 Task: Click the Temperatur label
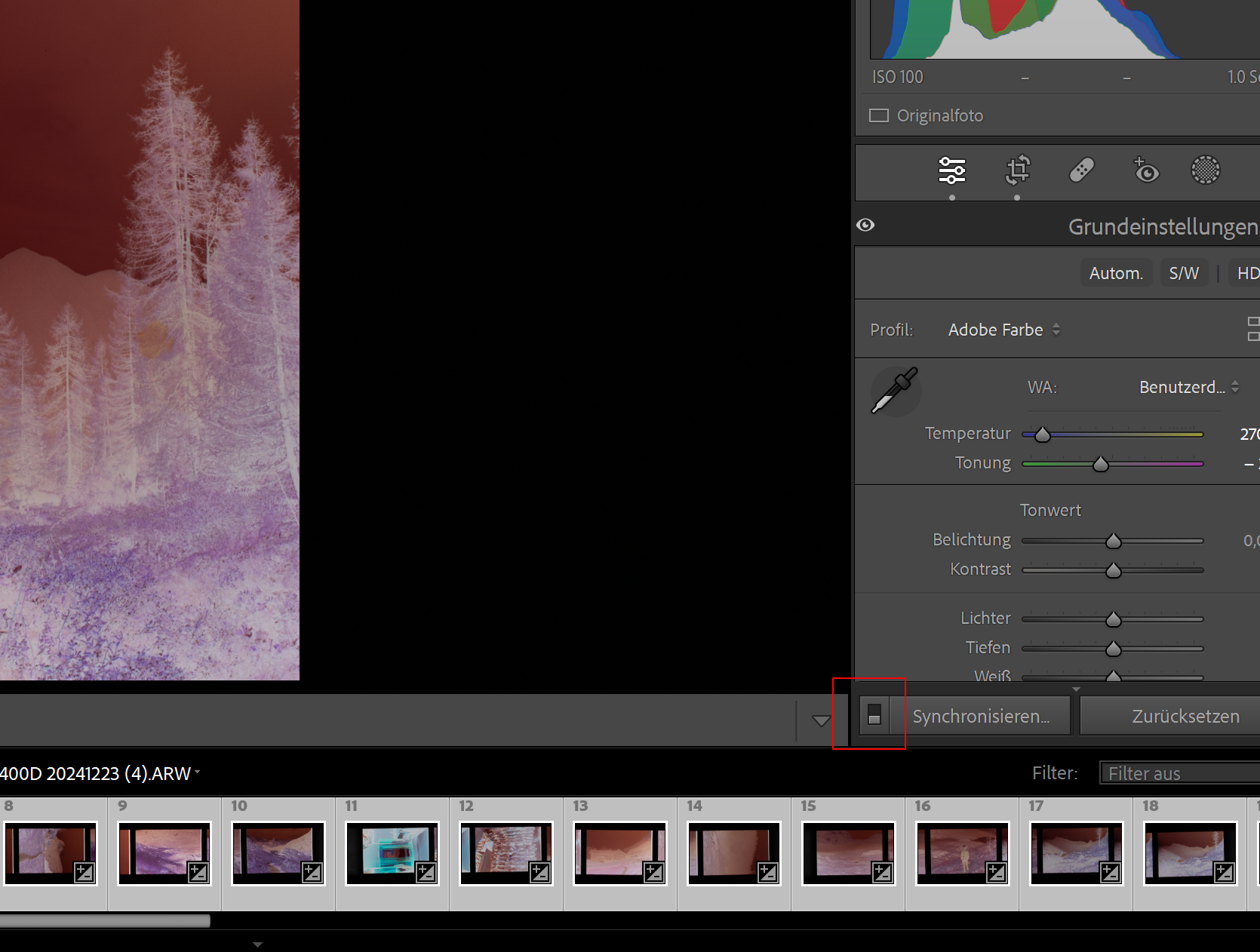point(967,433)
